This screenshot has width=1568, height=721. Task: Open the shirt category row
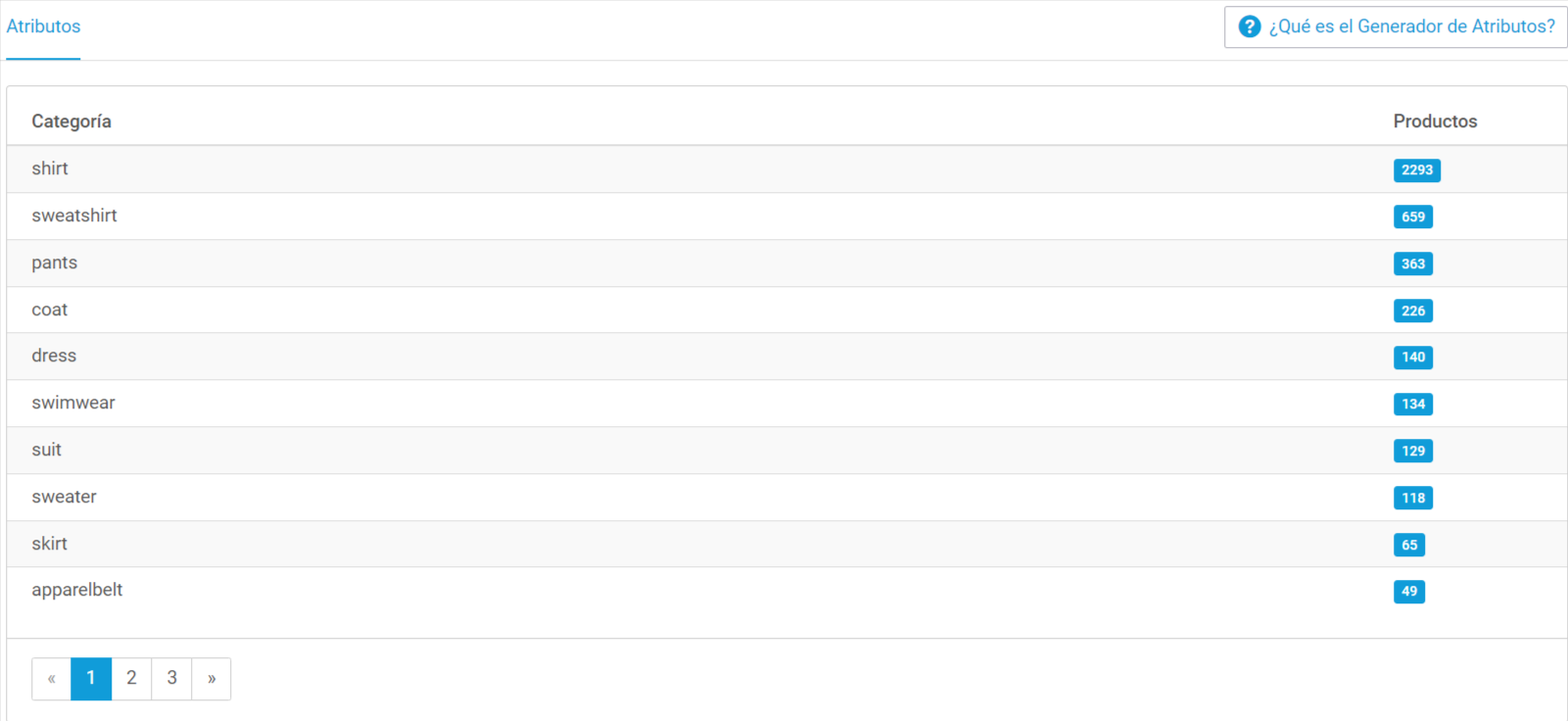coord(786,169)
